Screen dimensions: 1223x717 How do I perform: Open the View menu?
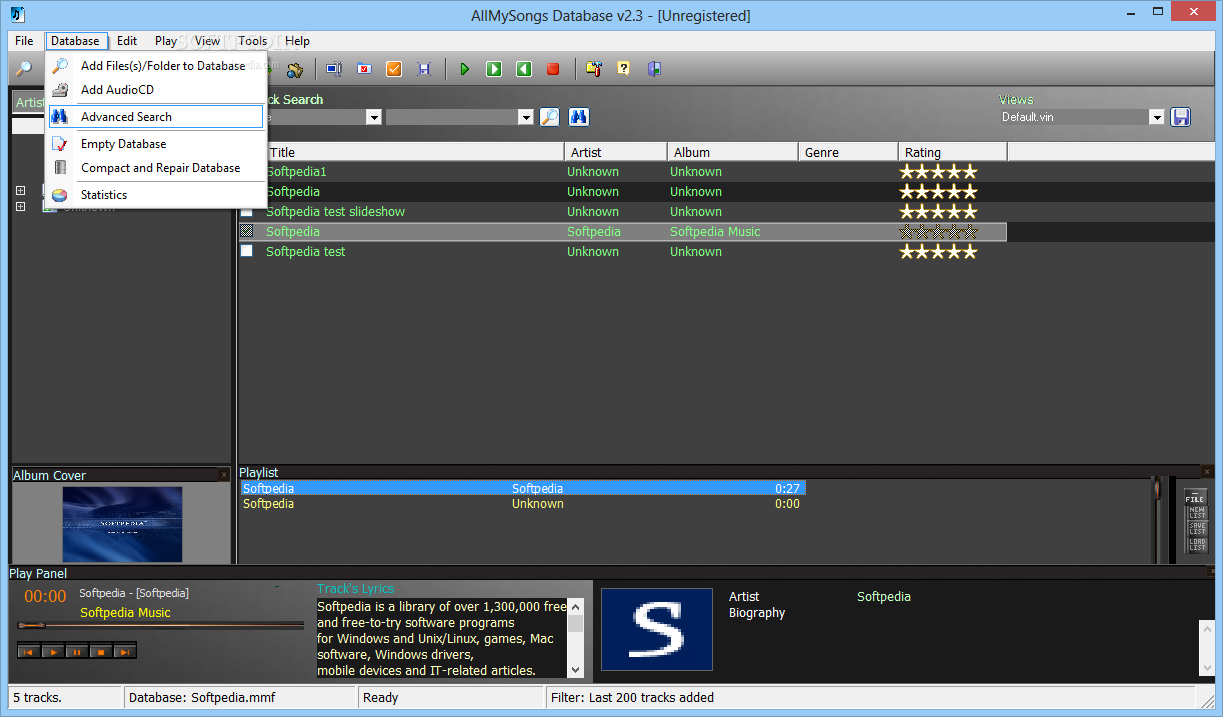(x=208, y=41)
